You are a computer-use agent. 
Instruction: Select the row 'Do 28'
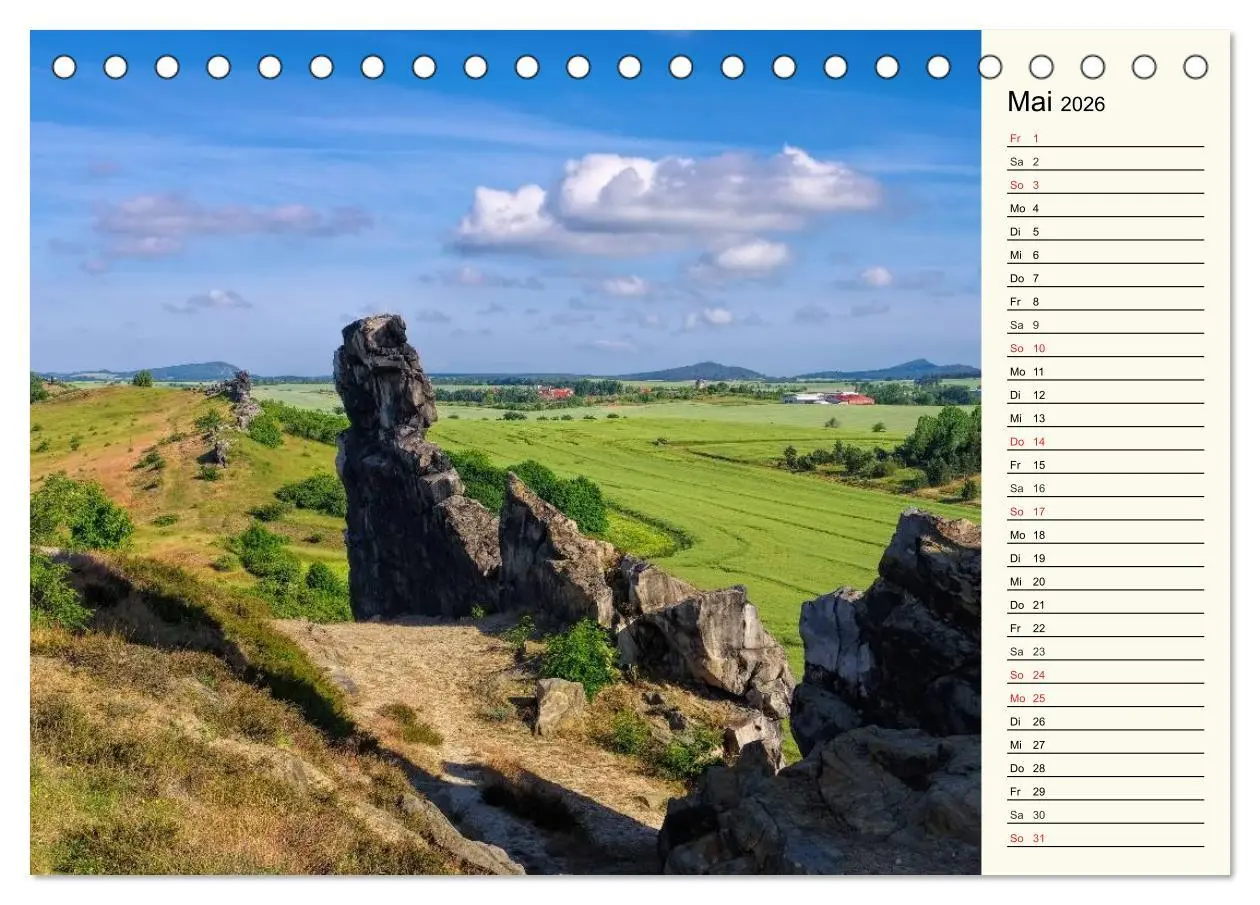[1106, 768]
